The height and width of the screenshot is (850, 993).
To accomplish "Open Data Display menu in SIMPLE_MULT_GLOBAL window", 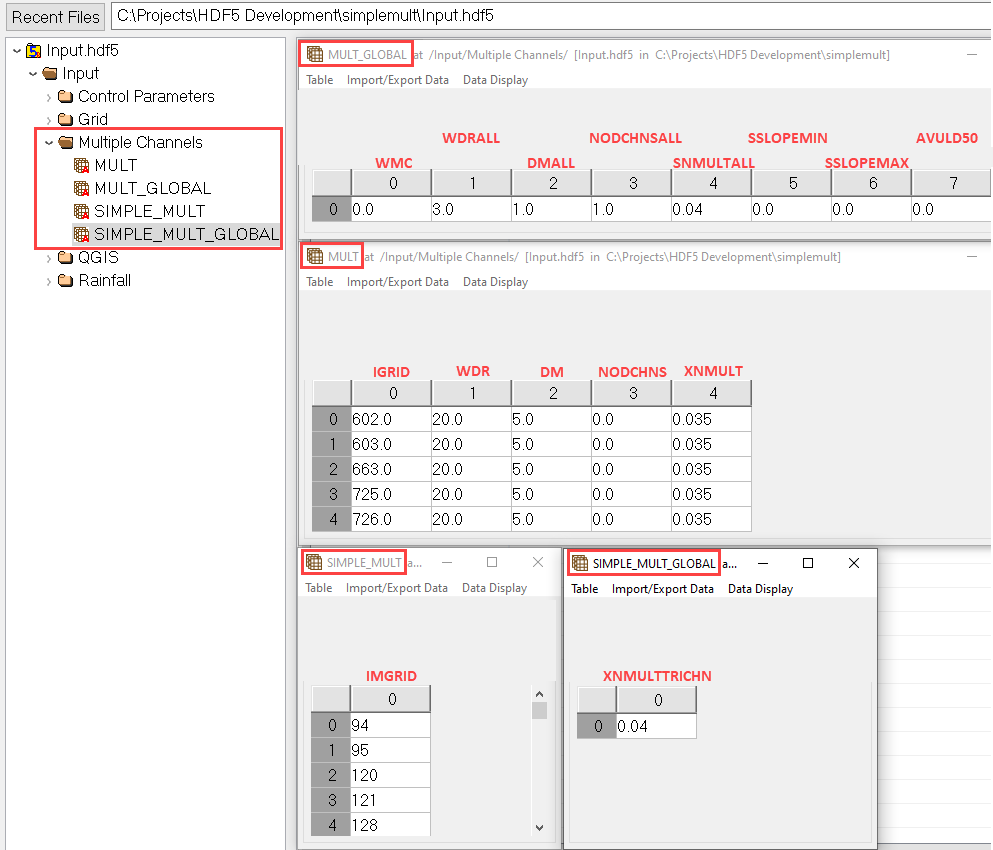I will pos(760,589).
